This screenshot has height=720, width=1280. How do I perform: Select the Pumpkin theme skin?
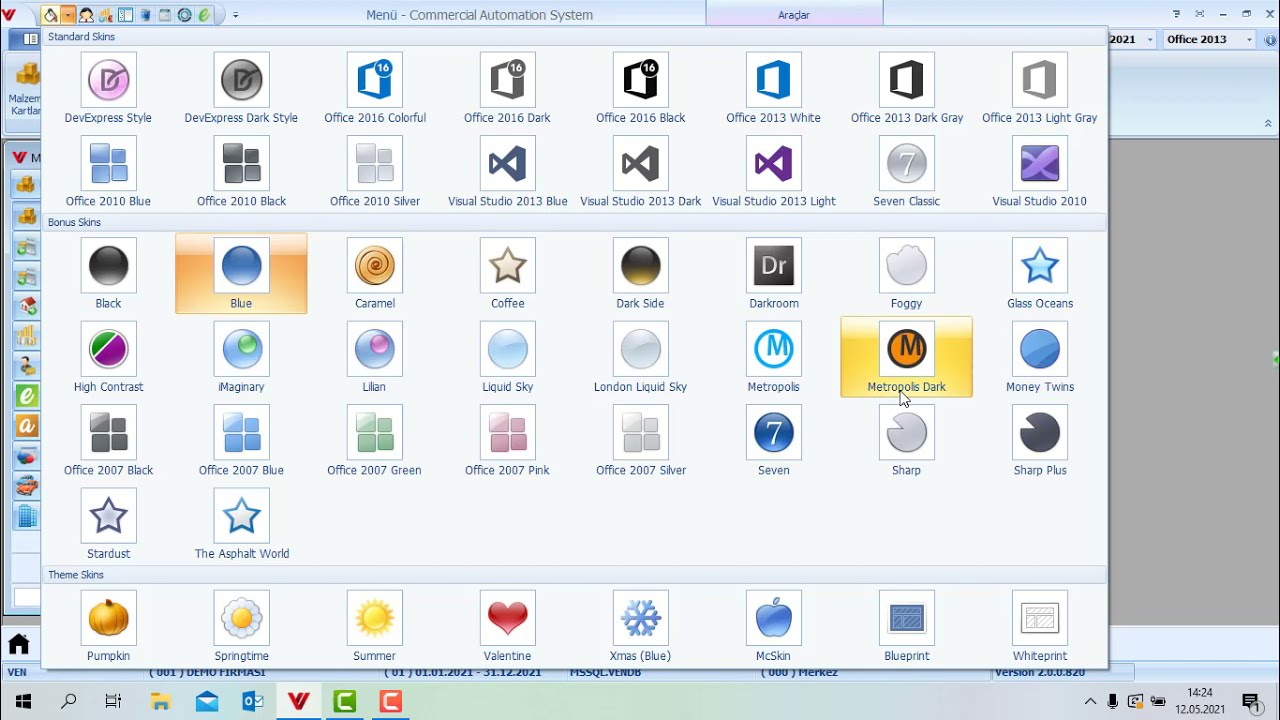108,626
